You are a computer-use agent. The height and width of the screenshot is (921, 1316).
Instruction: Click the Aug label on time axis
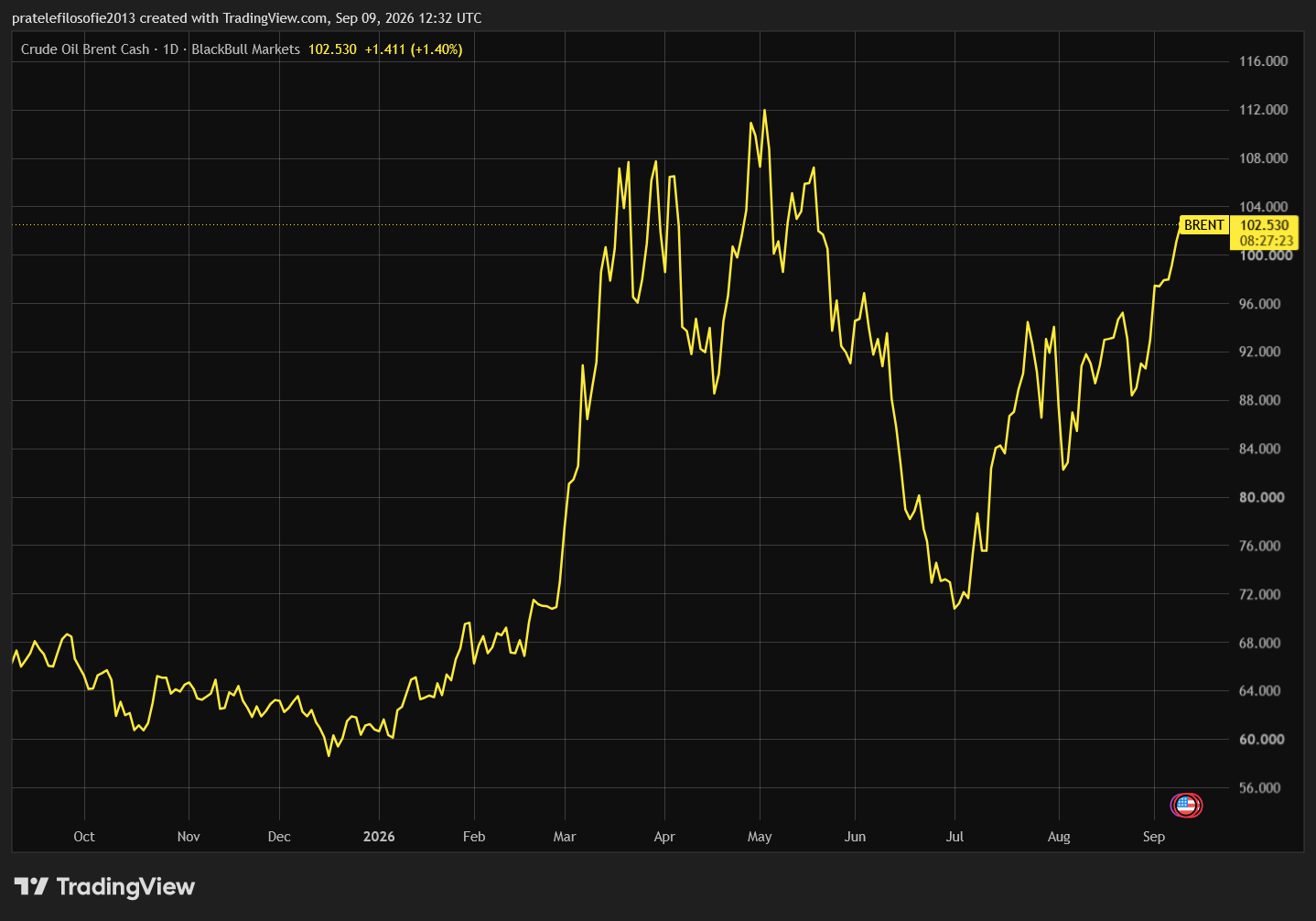1059,837
